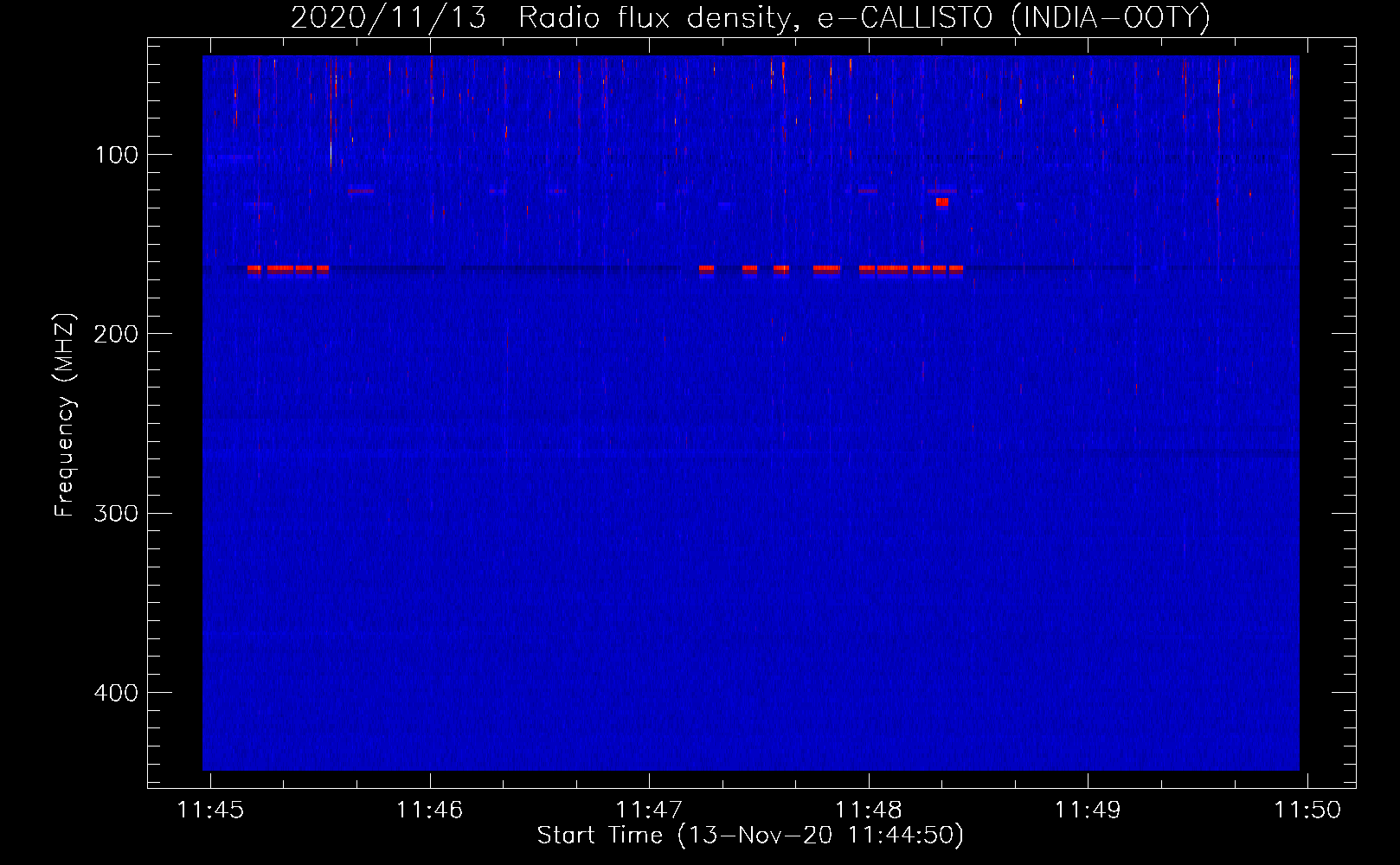Click the 11:46 time axis label
Viewport: 1400px width, 865px height.
pos(429,810)
